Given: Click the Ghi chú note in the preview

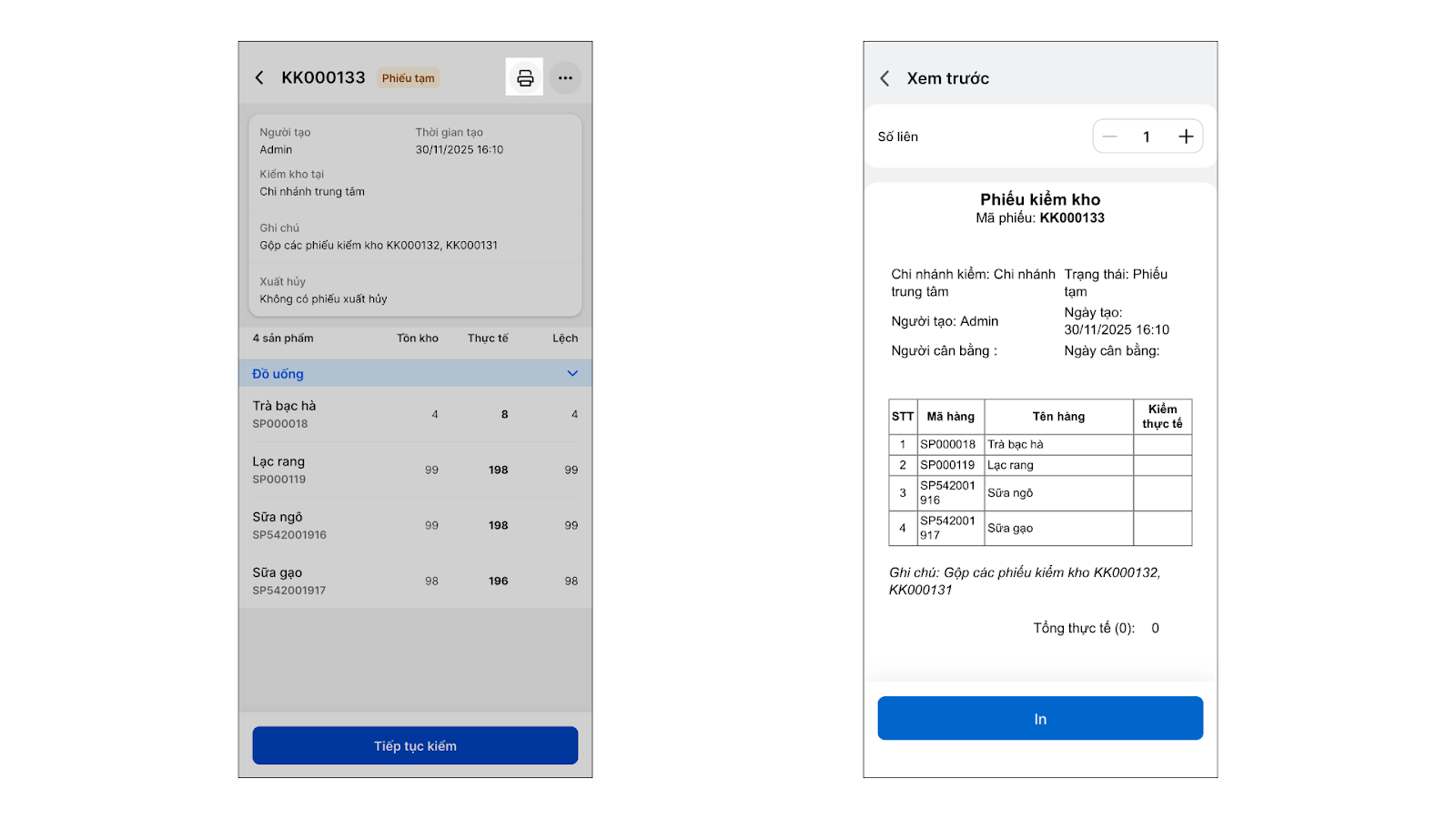Looking at the screenshot, I should [1025, 581].
